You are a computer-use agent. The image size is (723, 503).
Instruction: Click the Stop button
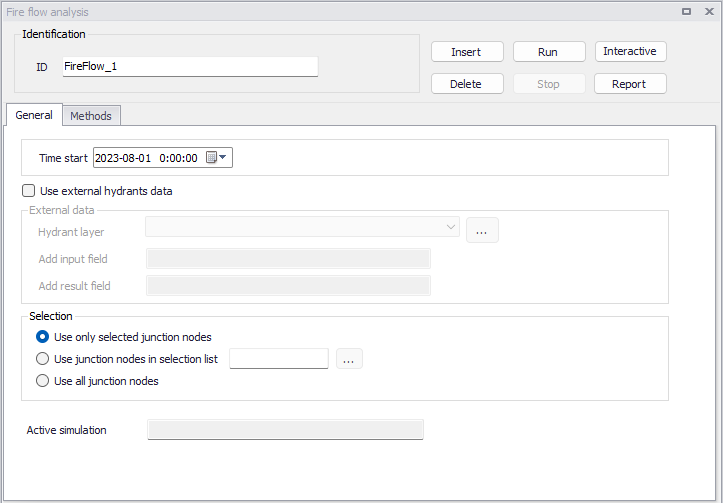(x=549, y=84)
